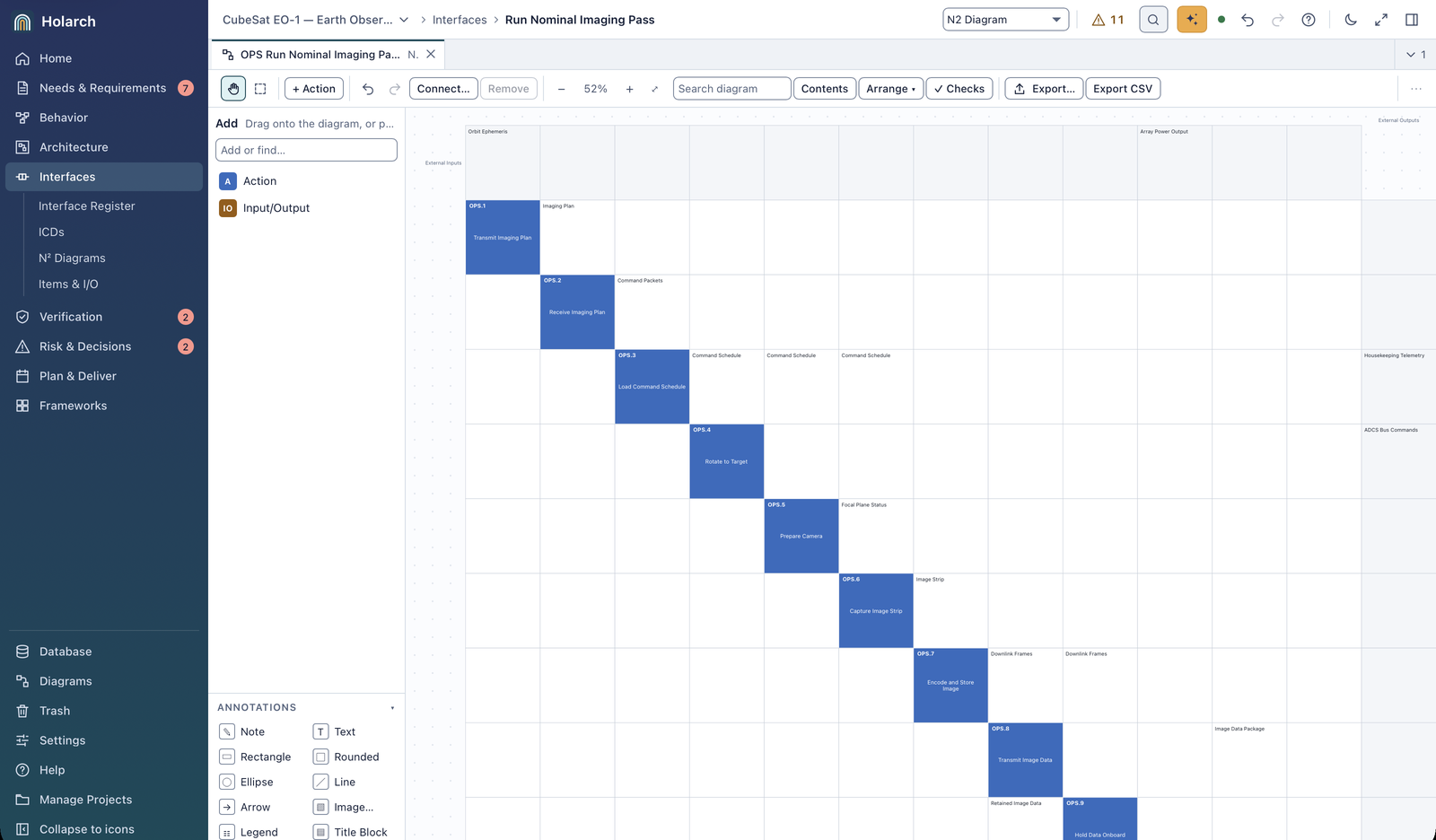Open the search magnifier in header
The image size is (1436, 840).
1153,20
